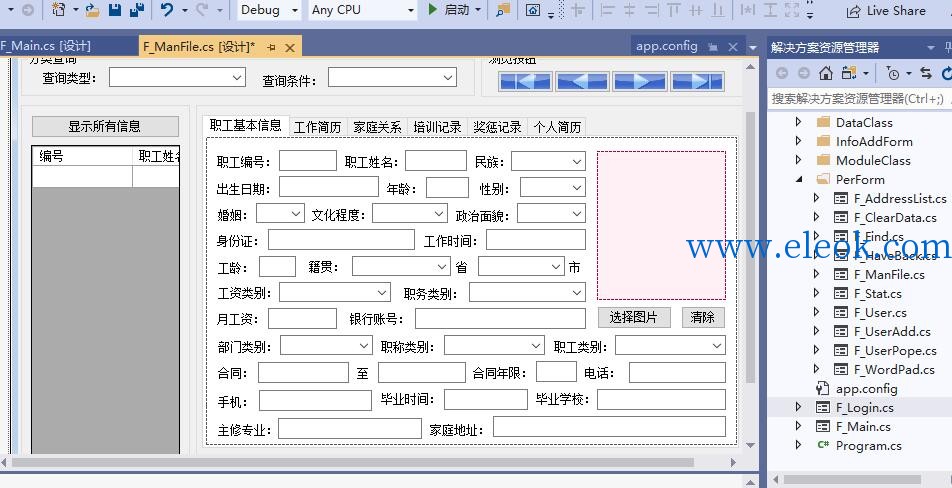Click the refresh icon in Solution Explorer
The width and height of the screenshot is (952, 488).
click(946, 73)
